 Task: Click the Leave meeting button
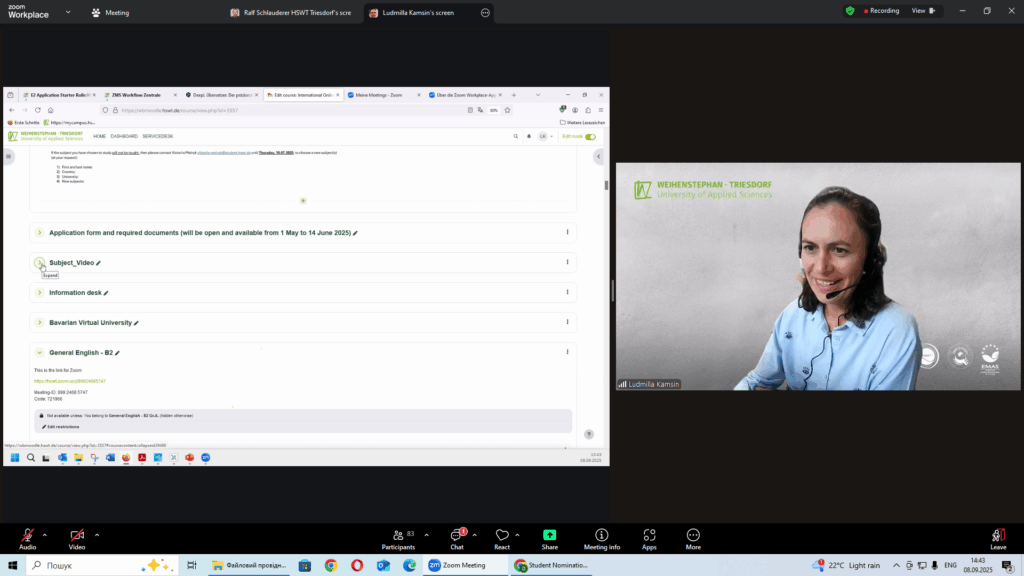997,538
